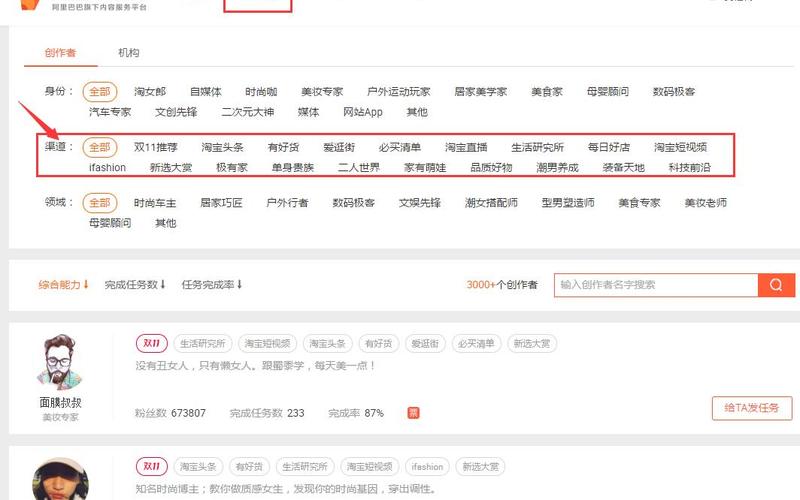Choose the 二次元大神 identity filter

[x=247, y=112]
